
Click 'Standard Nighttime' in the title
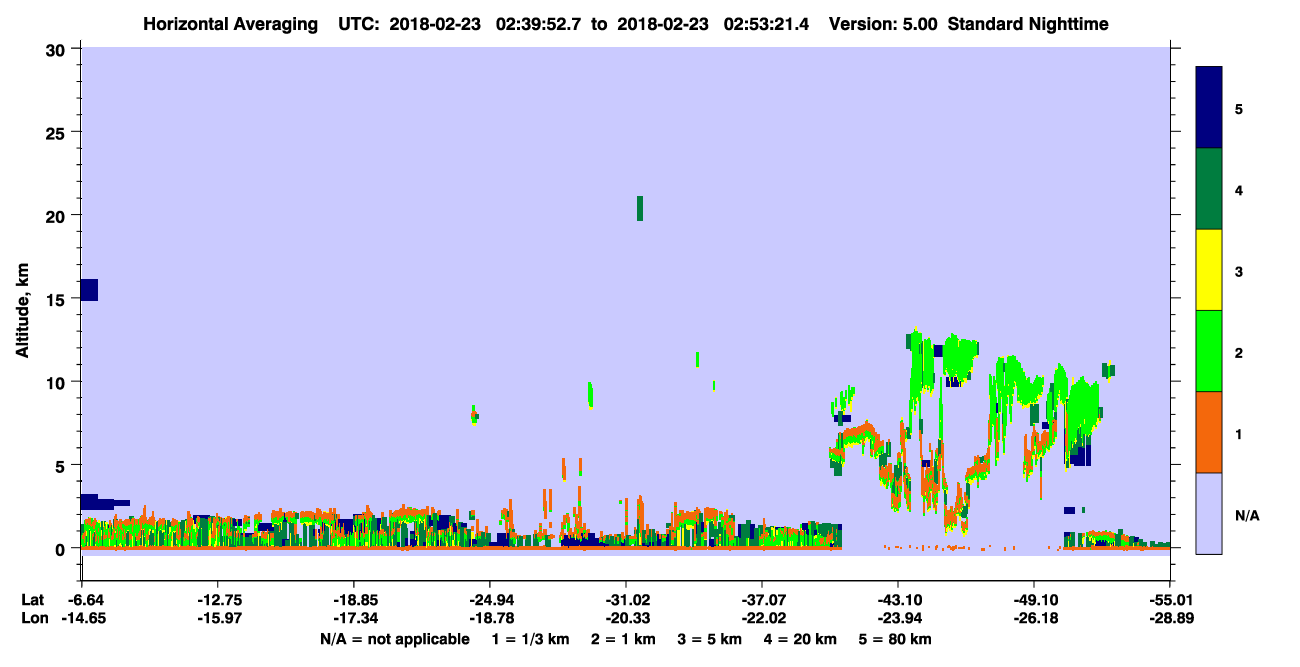(1028, 23)
